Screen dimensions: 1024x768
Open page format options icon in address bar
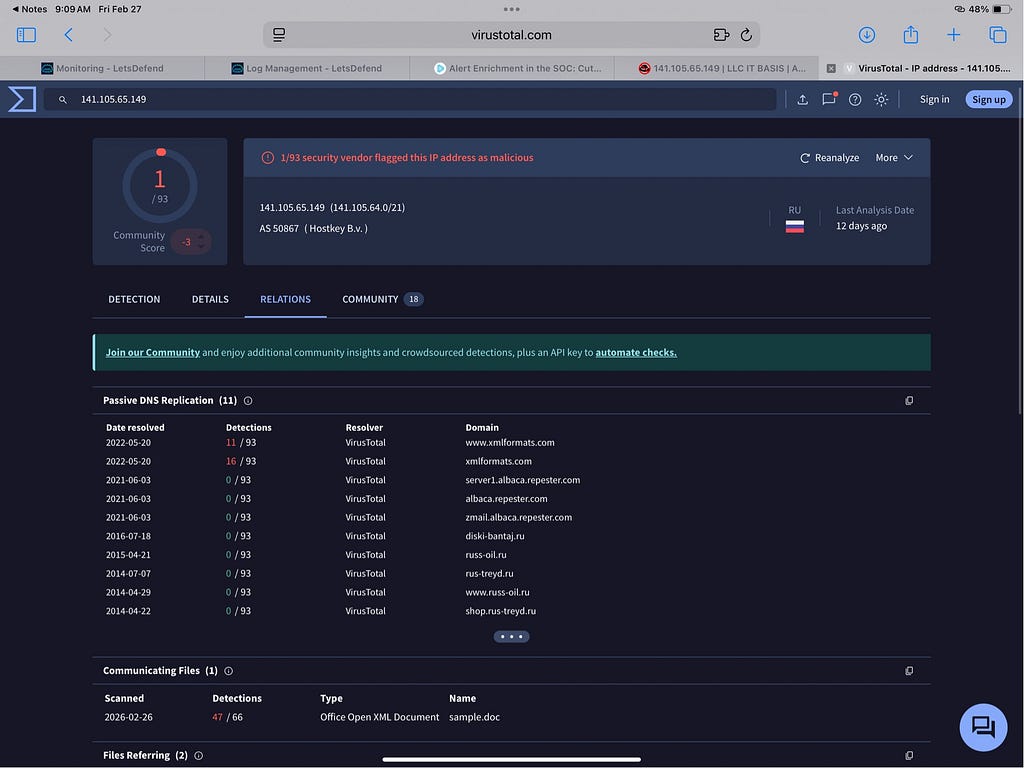(279, 35)
